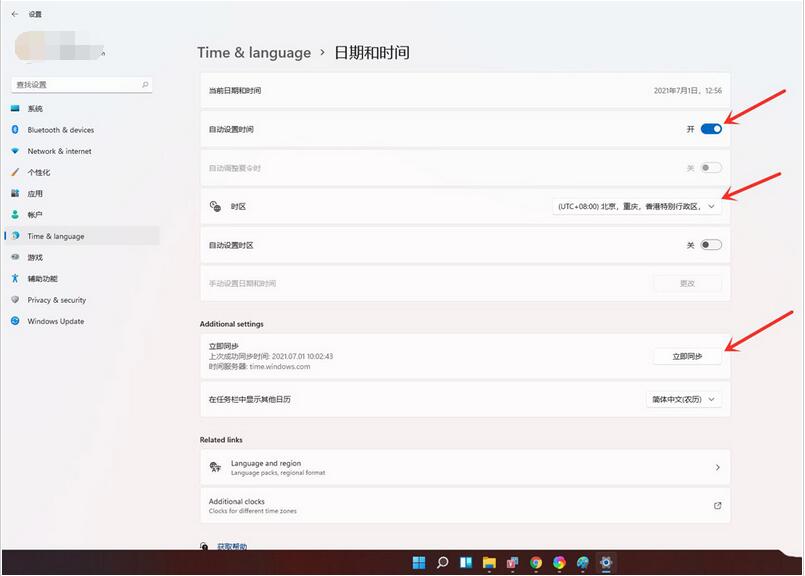Click Time & language breadcrumb
The width and height of the screenshot is (805, 576).
254,53
